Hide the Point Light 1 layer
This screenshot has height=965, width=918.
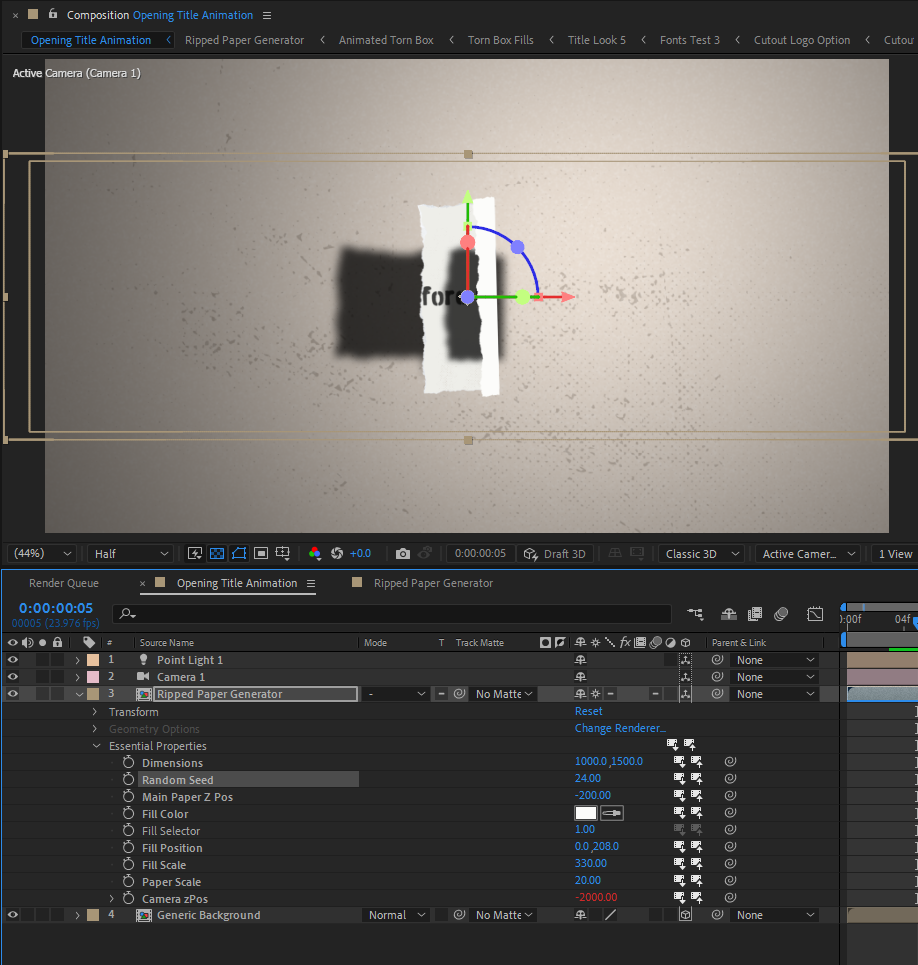(12, 659)
